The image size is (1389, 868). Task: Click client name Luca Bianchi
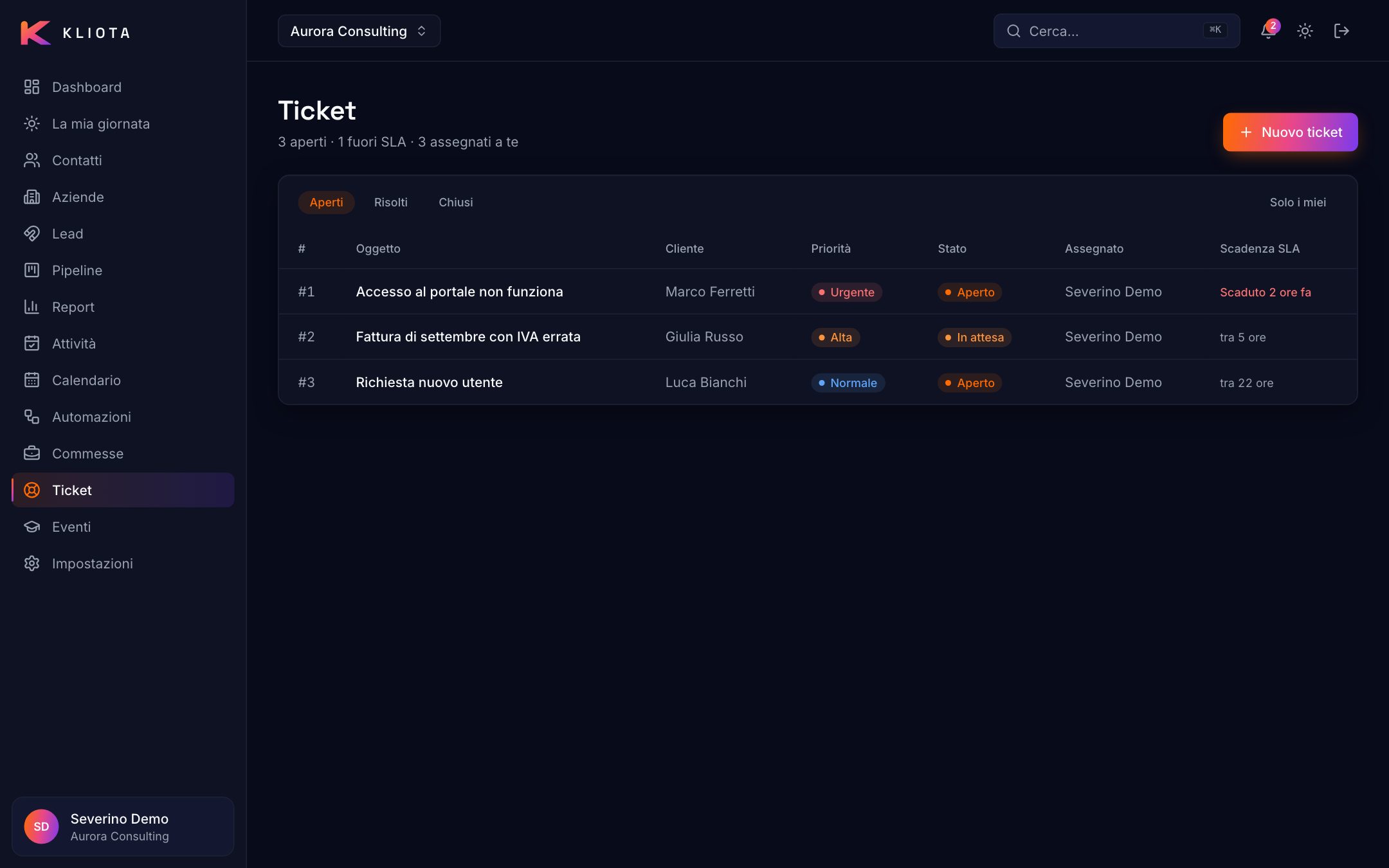click(x=705, y=382)
